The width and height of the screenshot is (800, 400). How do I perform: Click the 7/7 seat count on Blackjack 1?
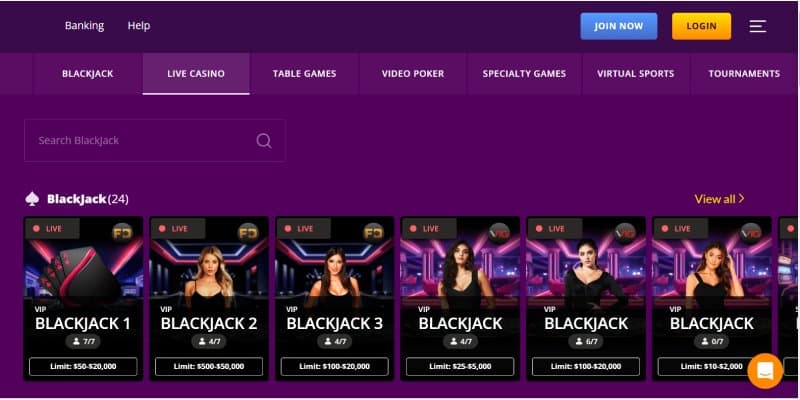pyautogui.click(x=83, y=342)
